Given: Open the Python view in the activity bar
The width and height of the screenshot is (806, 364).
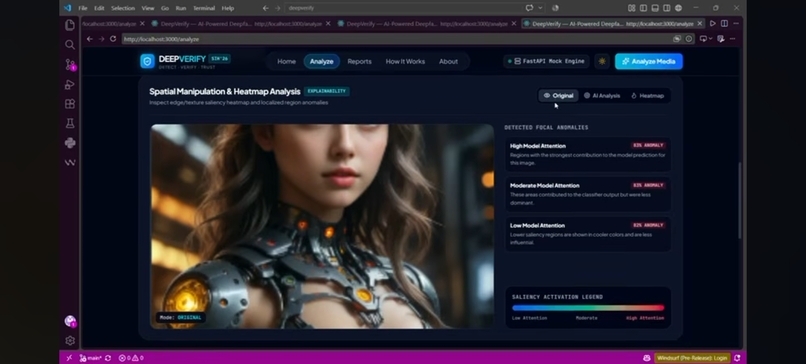Looking at the screenshot, I should 70,143.
